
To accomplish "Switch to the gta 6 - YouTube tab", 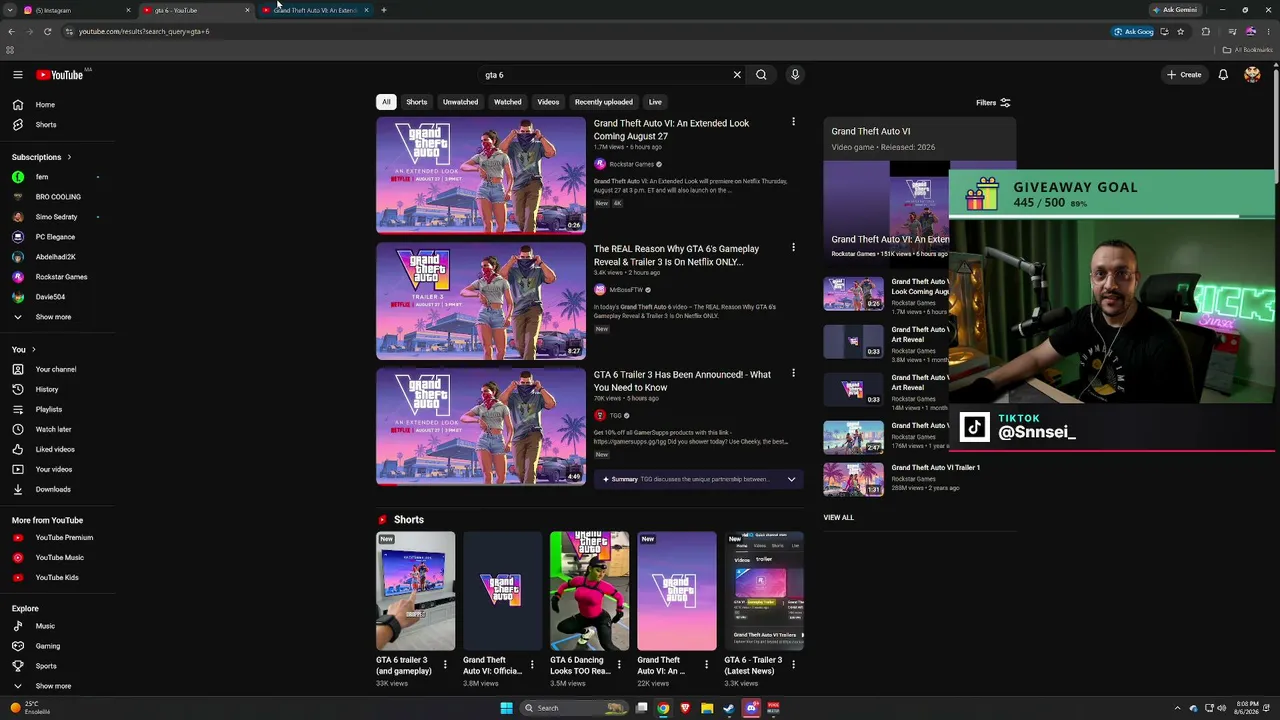I will [195, 10].
